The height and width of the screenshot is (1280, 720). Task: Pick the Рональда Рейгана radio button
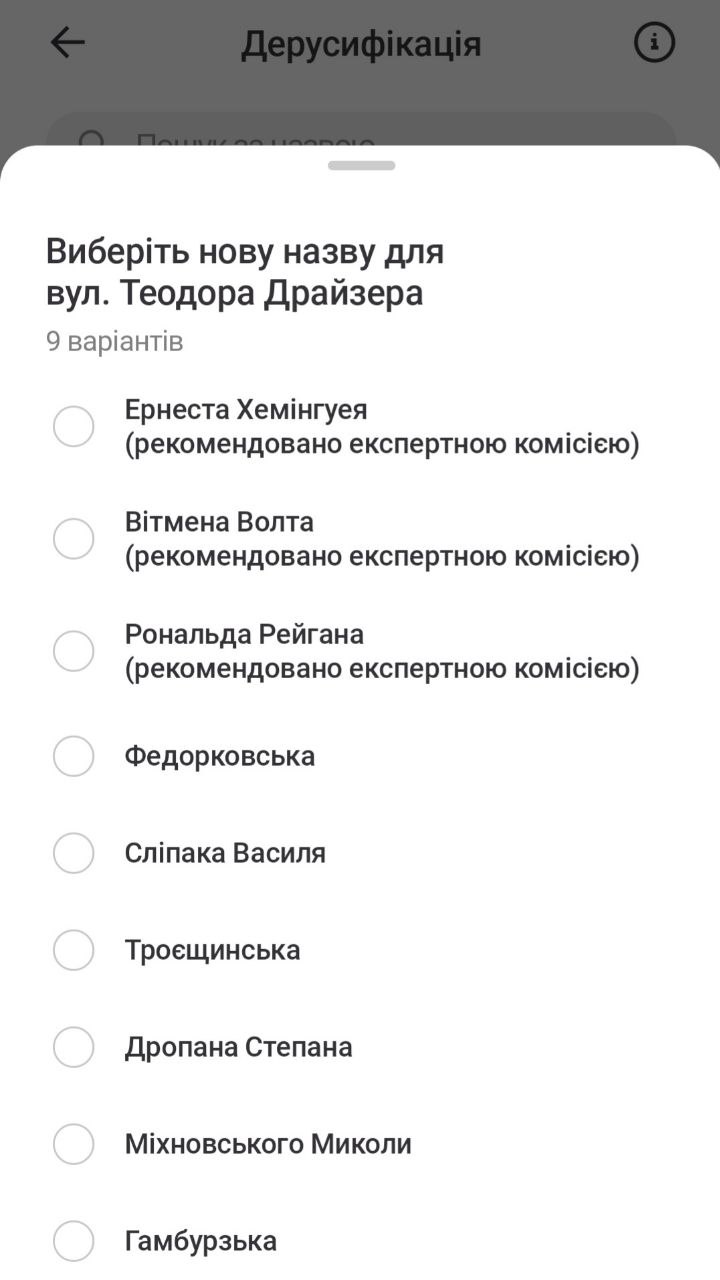73,651
